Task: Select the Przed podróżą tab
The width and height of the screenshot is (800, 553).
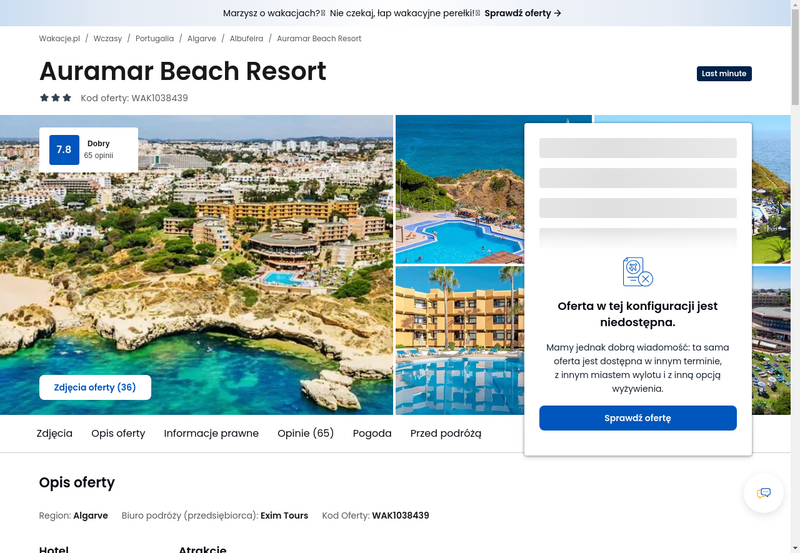Action: click(x=446, y=433)
